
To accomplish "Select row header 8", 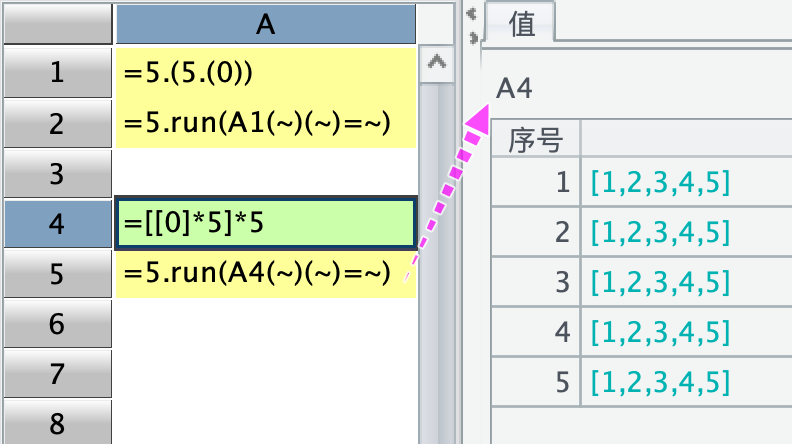I will pos(58,422).
